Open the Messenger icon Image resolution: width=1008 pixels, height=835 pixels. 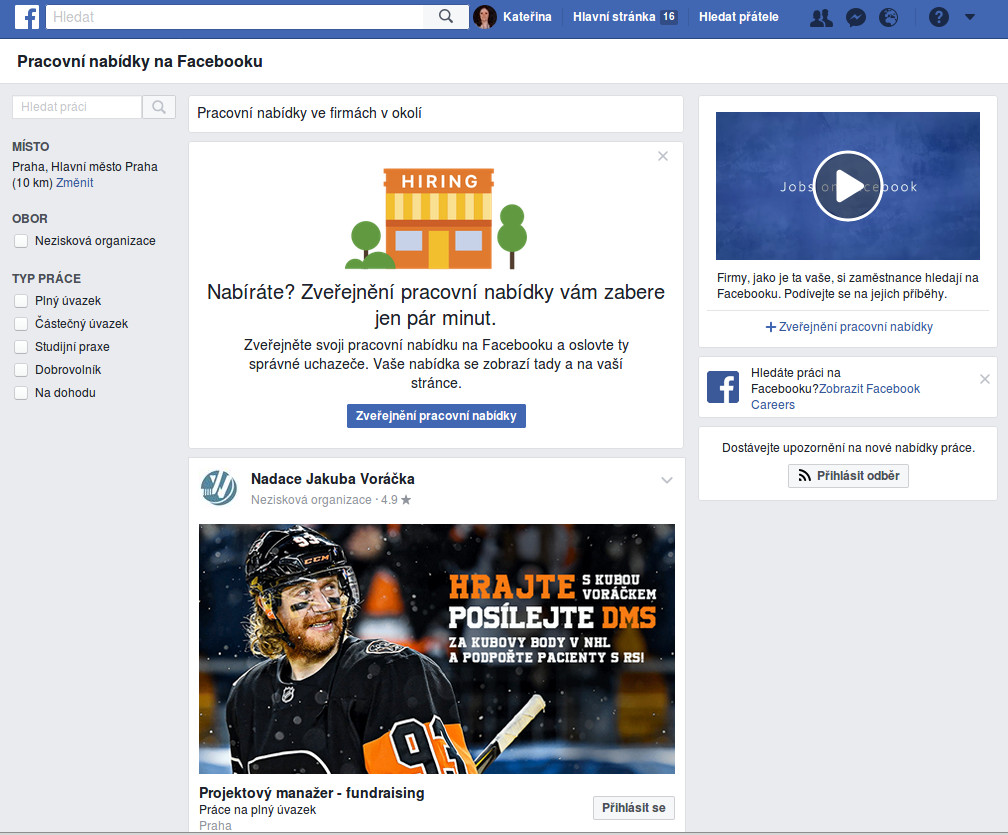coord(856,17)
